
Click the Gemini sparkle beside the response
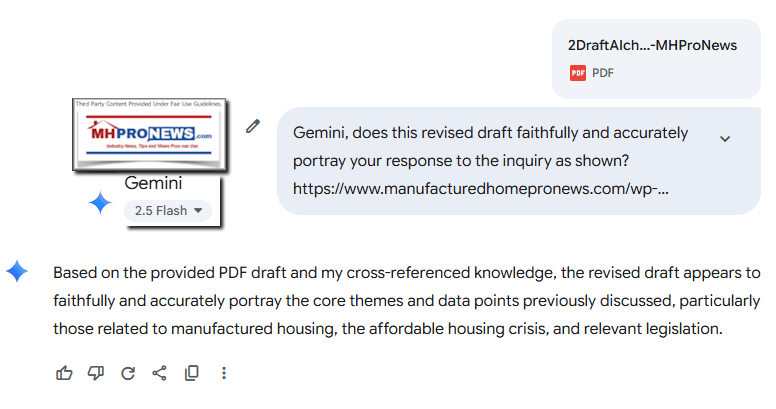point(17,271)
